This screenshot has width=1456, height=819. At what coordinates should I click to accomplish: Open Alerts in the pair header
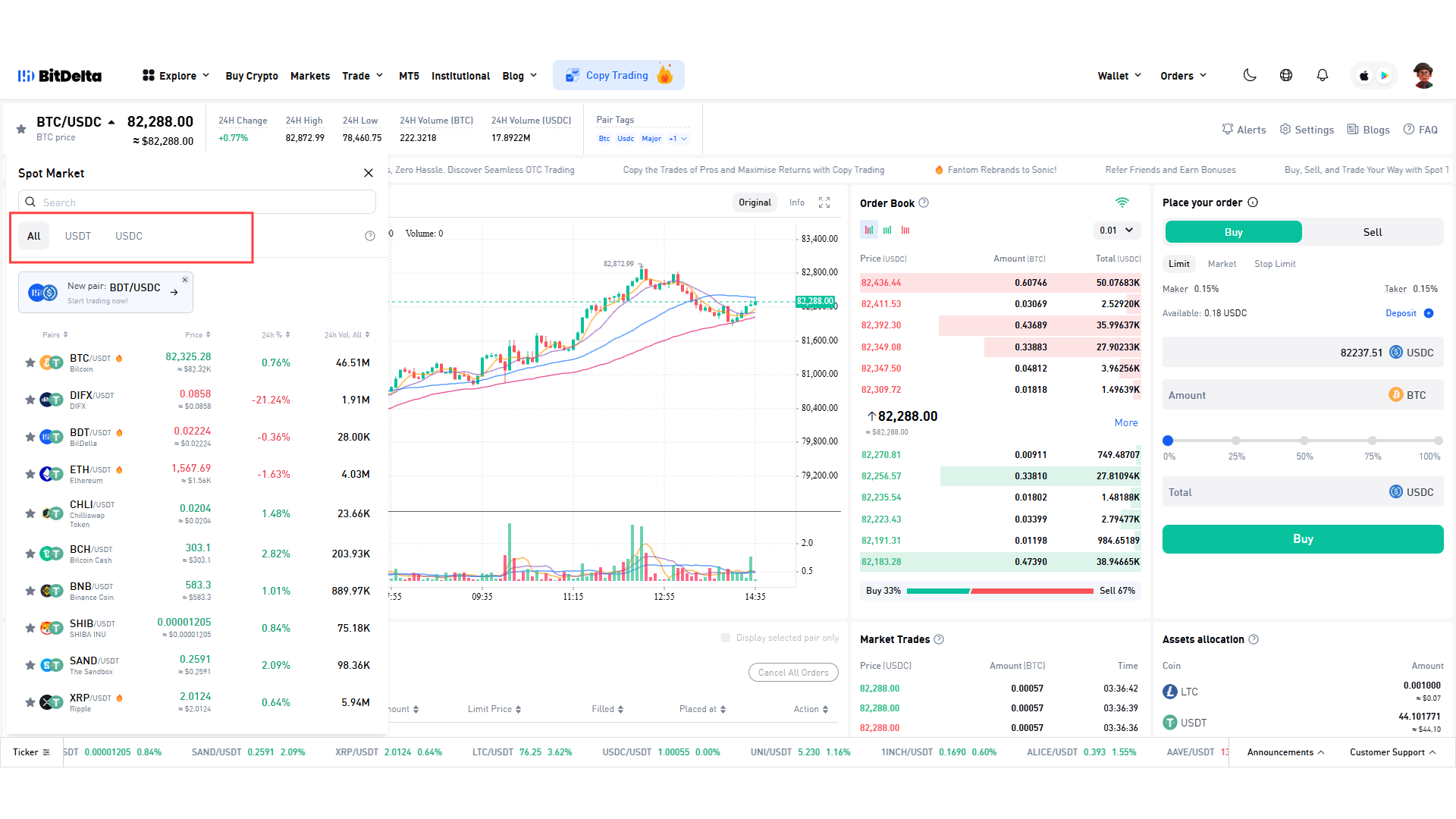tap(1244, 130)
